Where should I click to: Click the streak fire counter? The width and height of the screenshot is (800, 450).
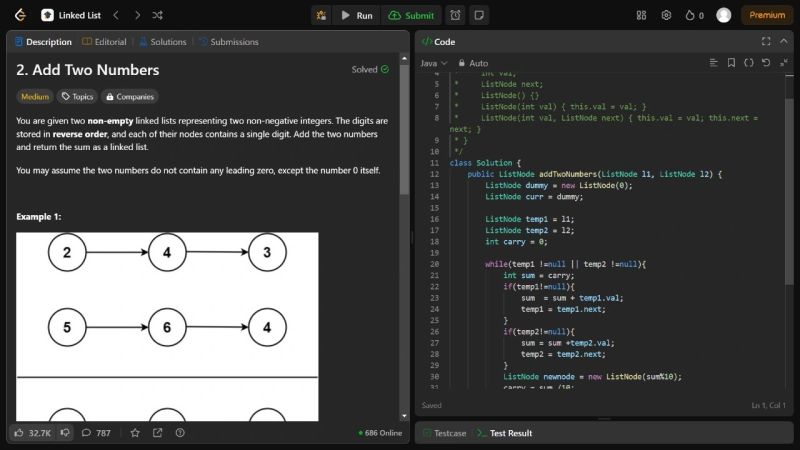point(694,15)
